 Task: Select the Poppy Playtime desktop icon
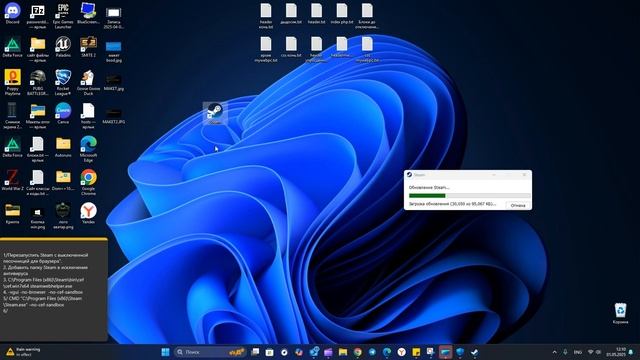tap(13, 82)
